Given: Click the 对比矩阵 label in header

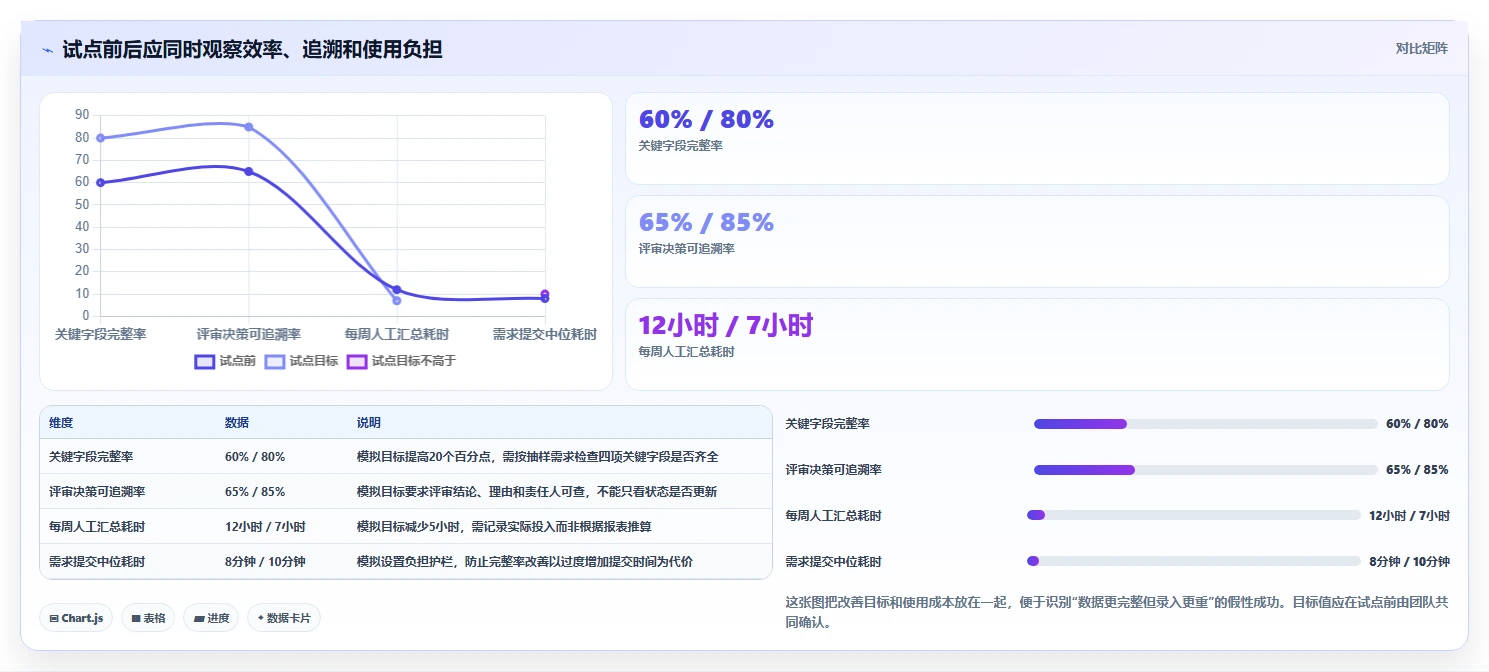Looking at the screenshot, I should pyautogui.click(x=1421, y=48).
